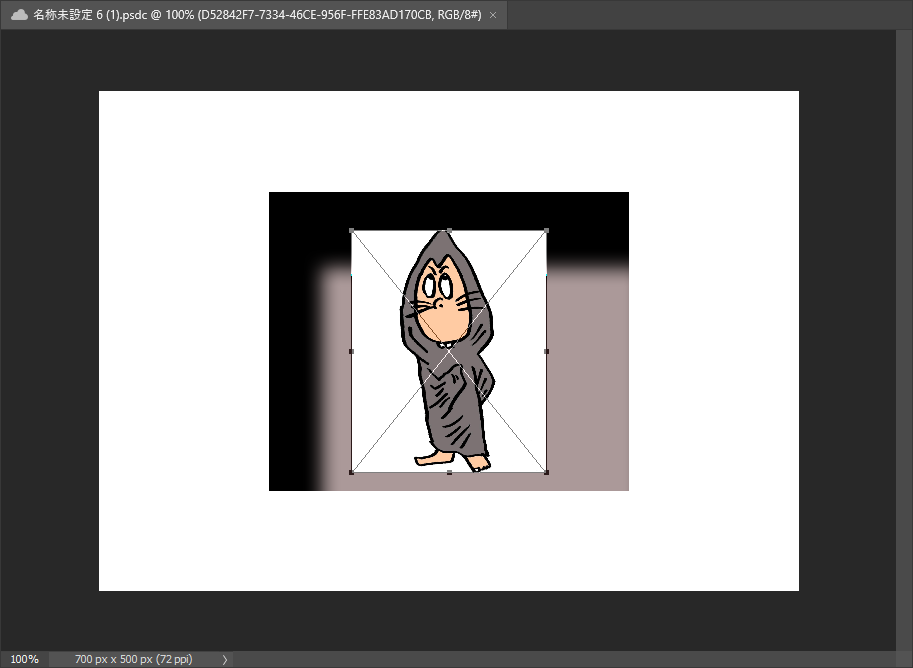Click the vertical scrollbar on the right

click(x=904, y=340)
